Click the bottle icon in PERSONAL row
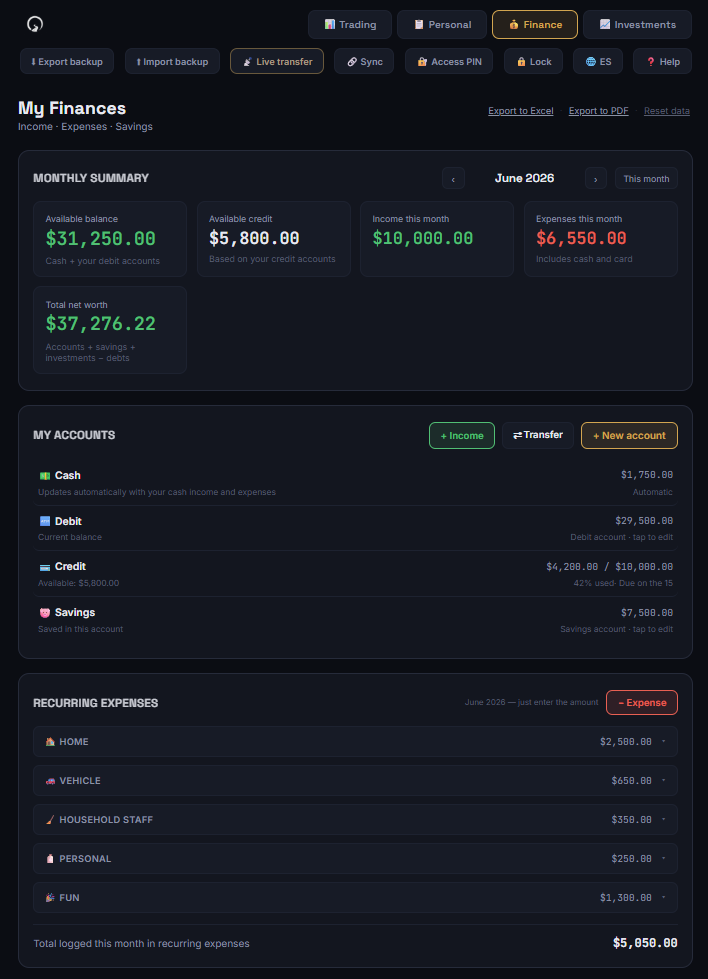Viewport: 708px width, 979px height. point(50,859)
